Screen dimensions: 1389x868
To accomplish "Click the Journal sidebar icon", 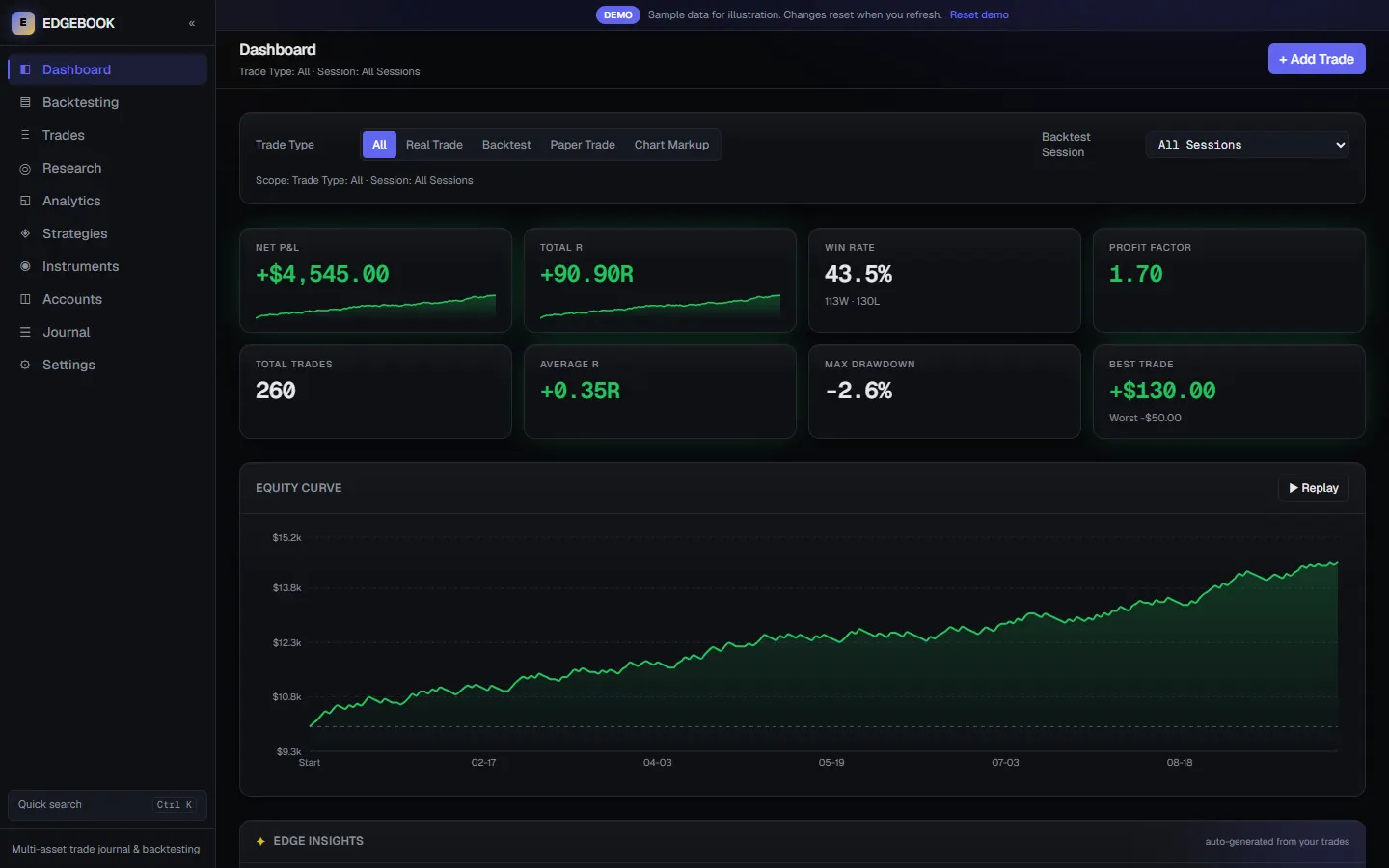I will (x=25, y=332).
